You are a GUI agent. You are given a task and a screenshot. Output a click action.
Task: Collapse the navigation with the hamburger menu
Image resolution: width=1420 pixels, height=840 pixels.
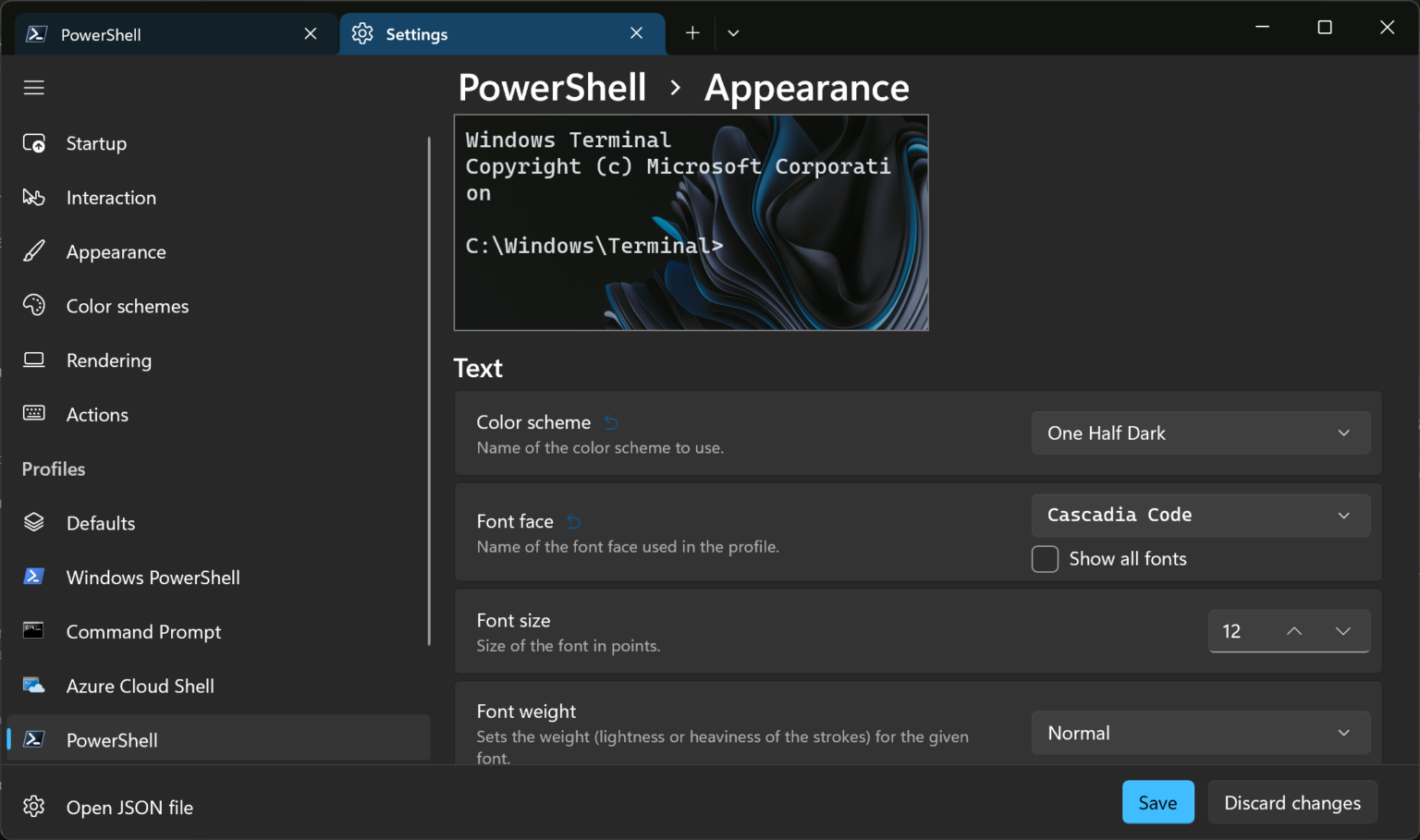(33, 87)
